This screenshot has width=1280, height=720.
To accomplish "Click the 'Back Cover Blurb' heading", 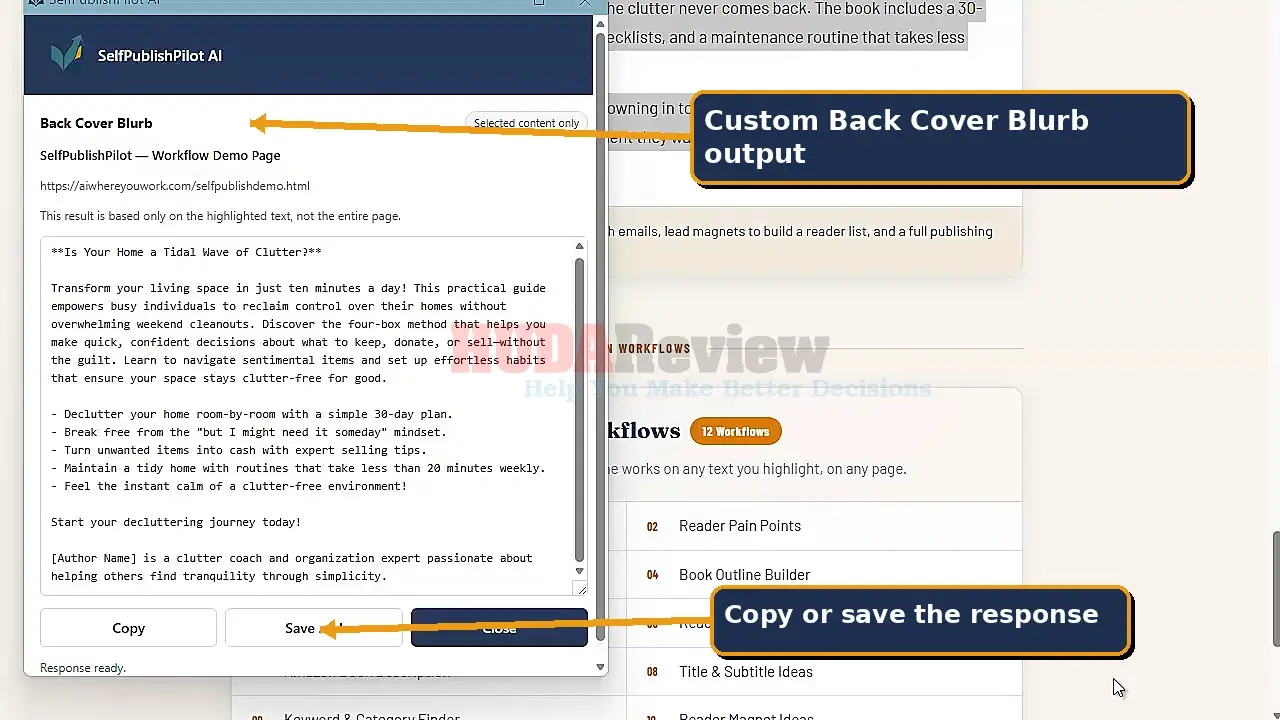I will 96,123.
